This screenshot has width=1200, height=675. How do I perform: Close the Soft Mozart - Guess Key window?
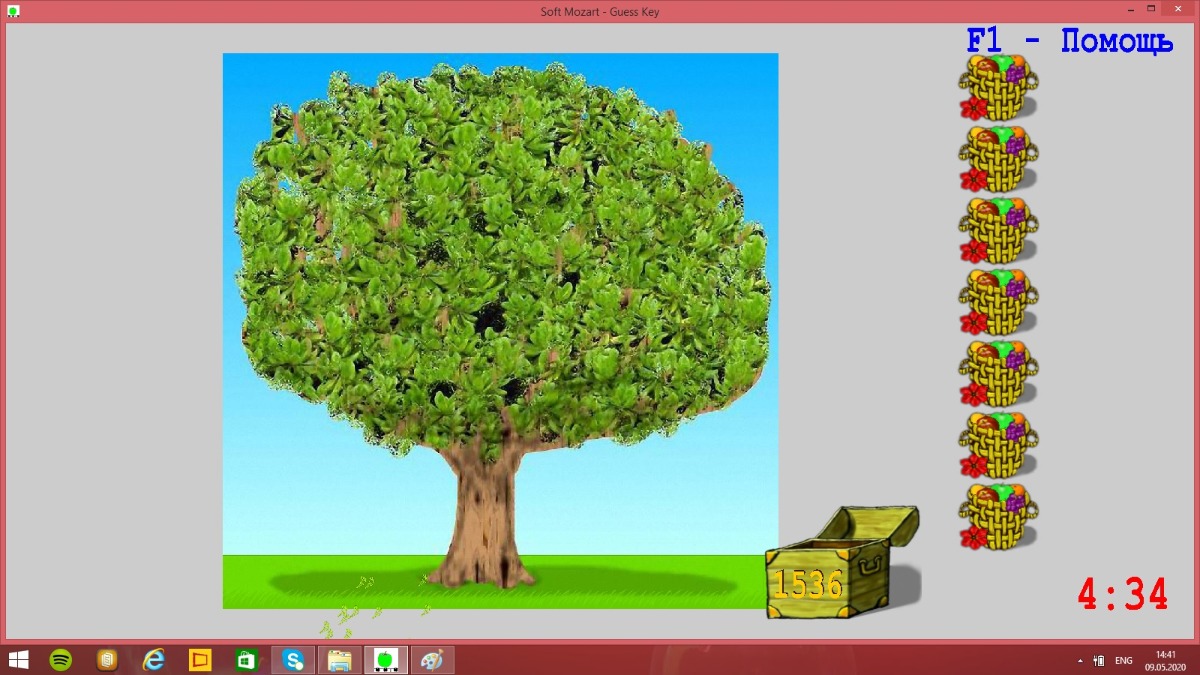(x=1176, y=9)
